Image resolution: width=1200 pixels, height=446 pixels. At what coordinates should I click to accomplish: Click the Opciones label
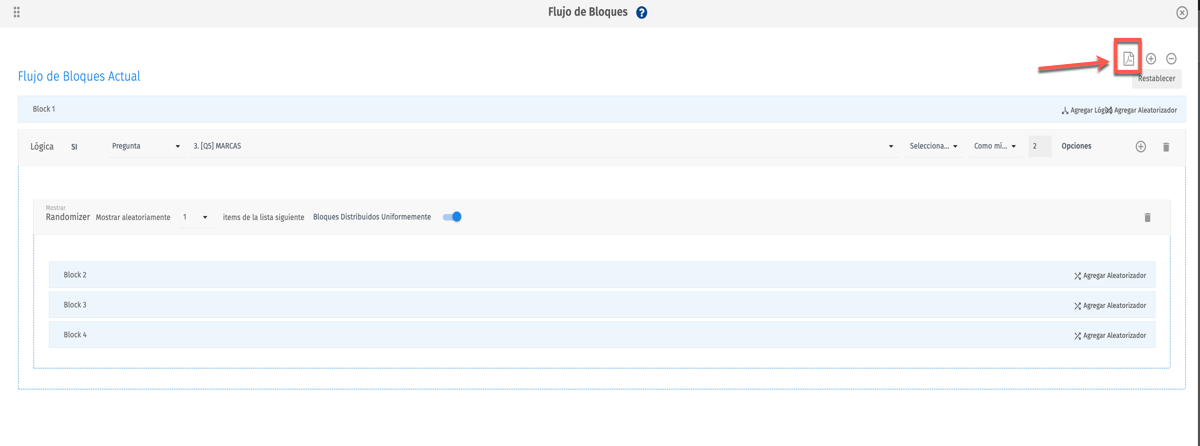[1076, 146]
